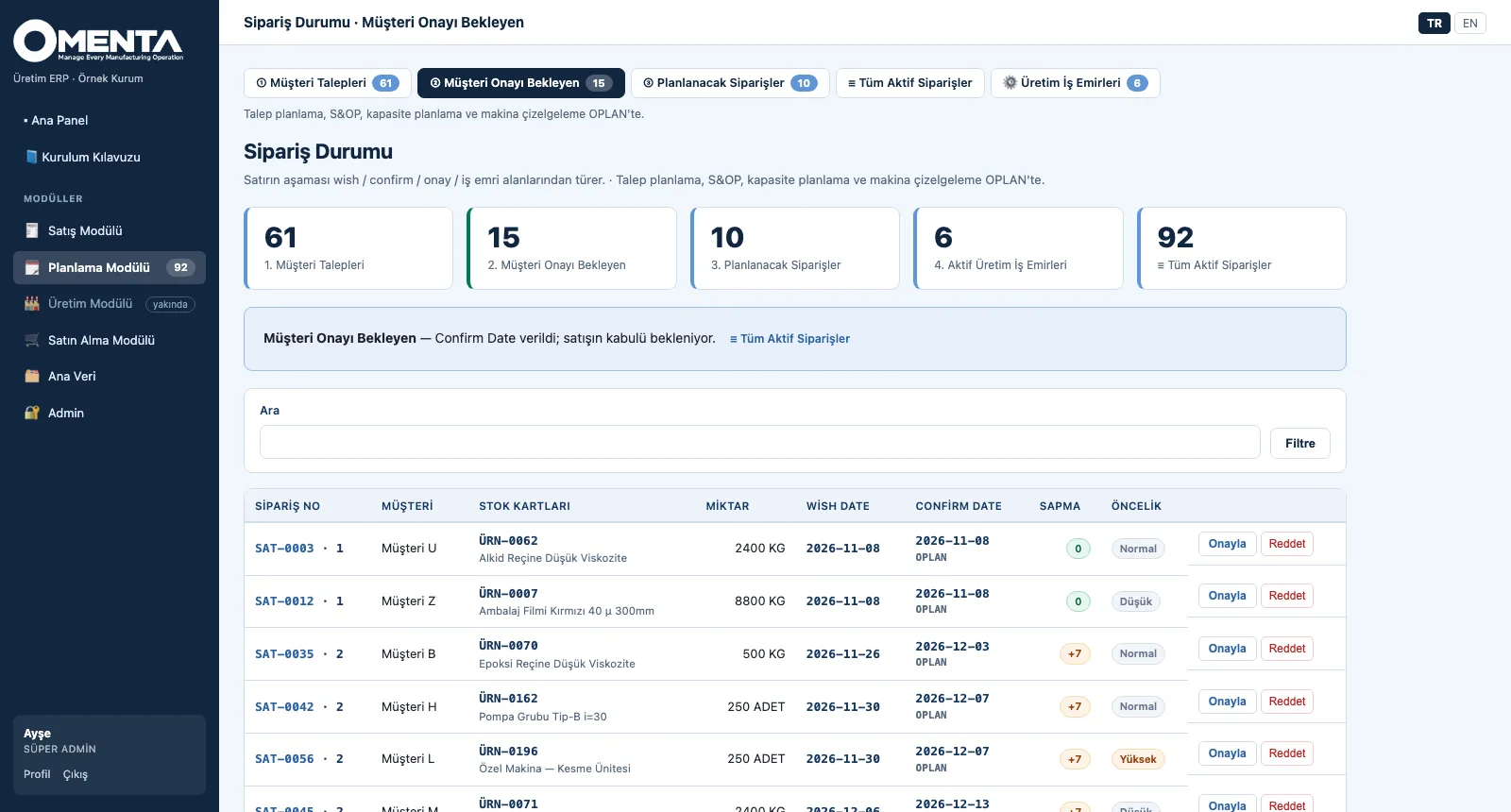Click the Üretim Modülü factory icon
Viewport: 1511px width, 812px height.
[32, 303]
